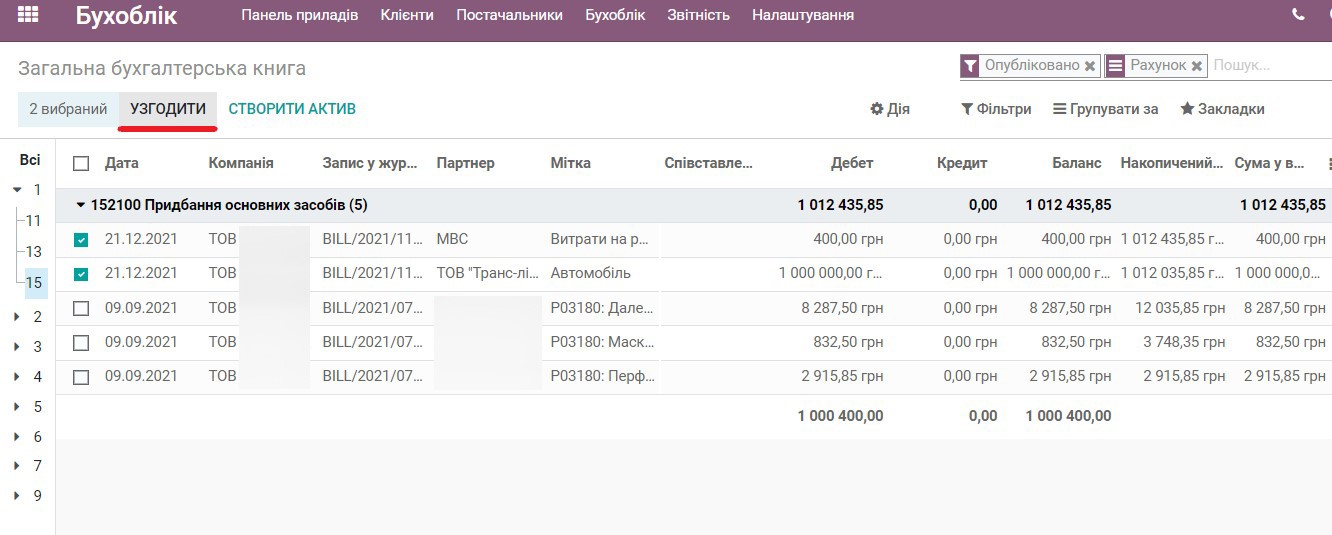Sort by Кредит column header

[962, 163]
